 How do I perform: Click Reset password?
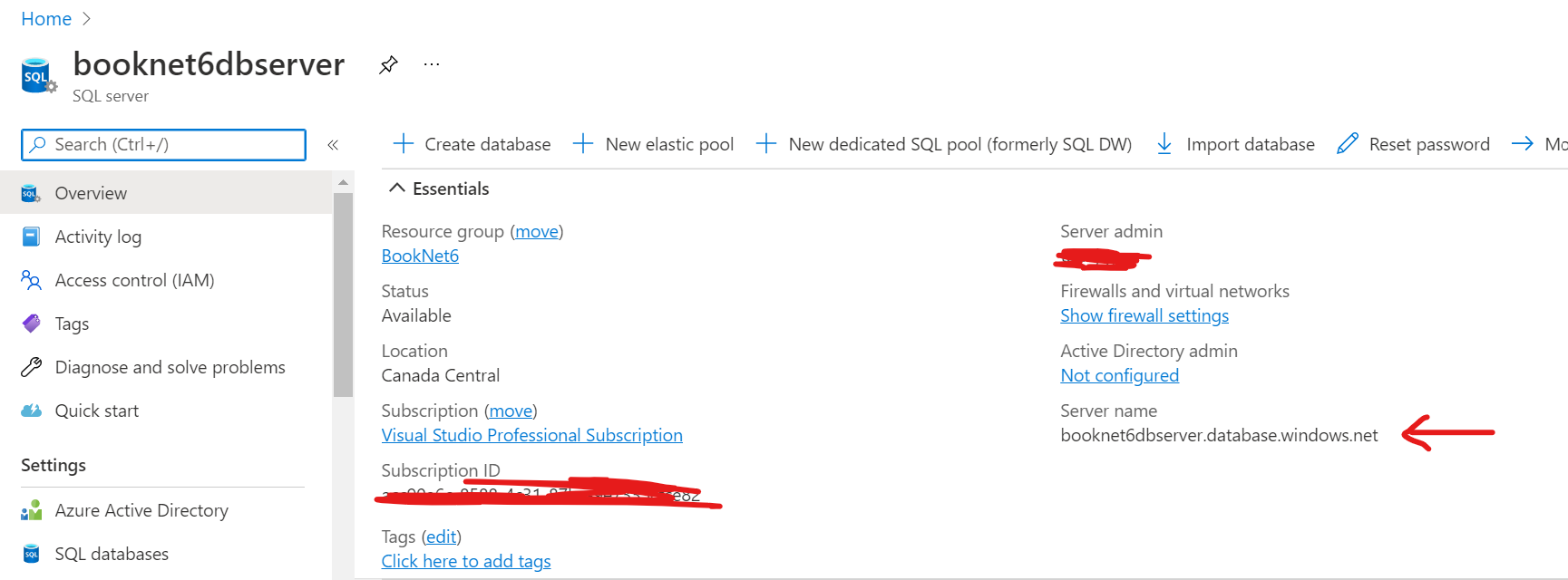tap(1413, 144)
